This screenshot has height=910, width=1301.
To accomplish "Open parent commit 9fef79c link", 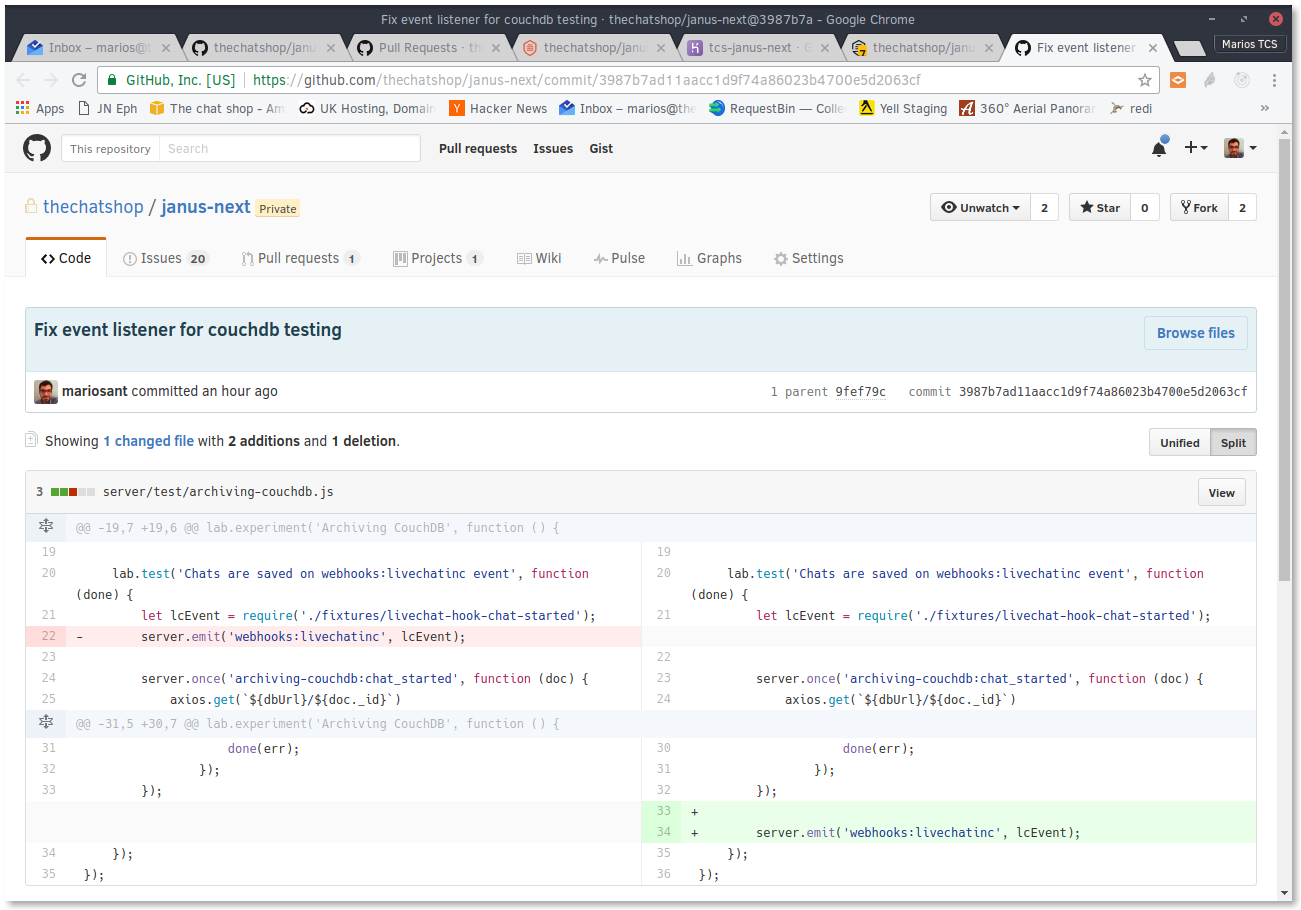I will 860,392.
